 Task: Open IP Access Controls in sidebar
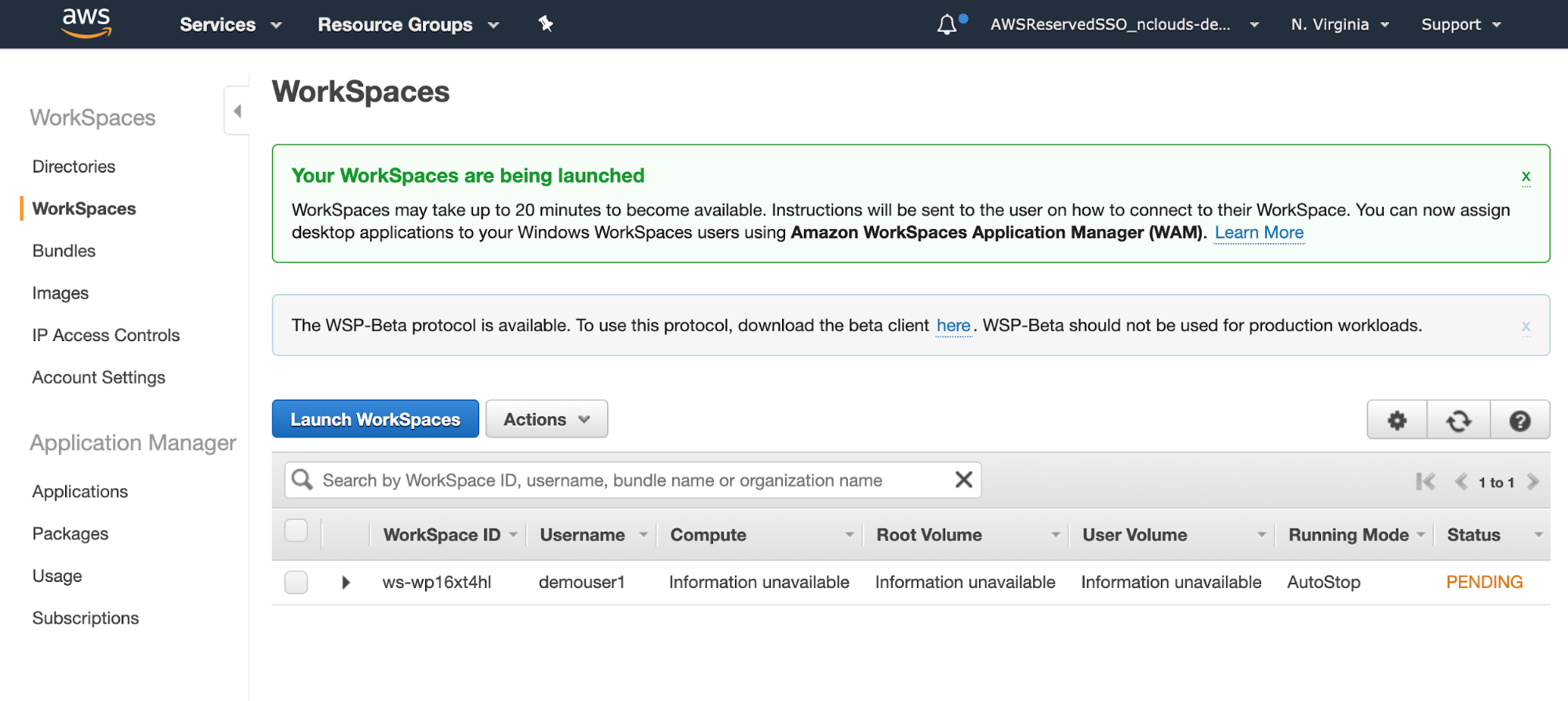point(106,335)
